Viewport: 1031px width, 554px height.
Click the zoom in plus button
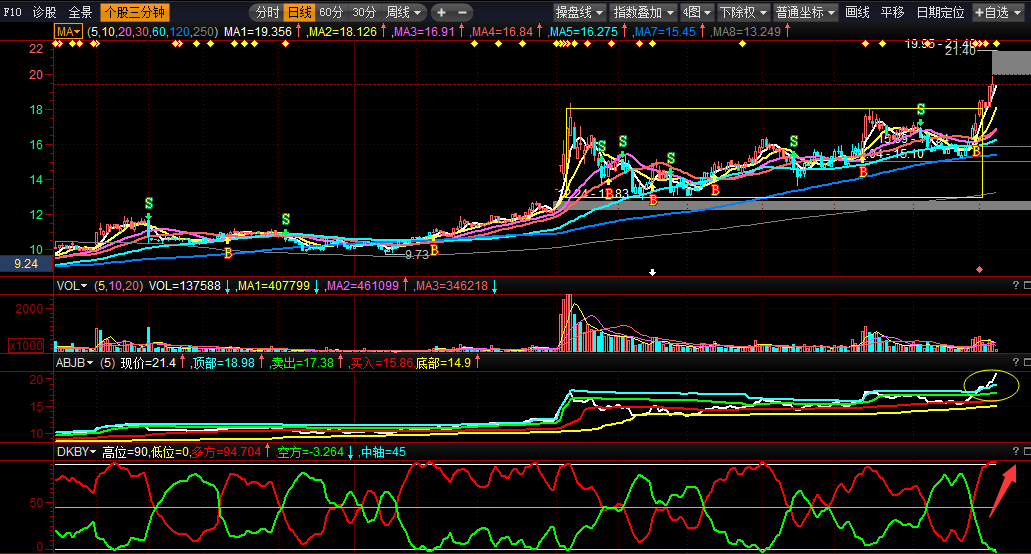pyautogui.click(x=443, y=13)
